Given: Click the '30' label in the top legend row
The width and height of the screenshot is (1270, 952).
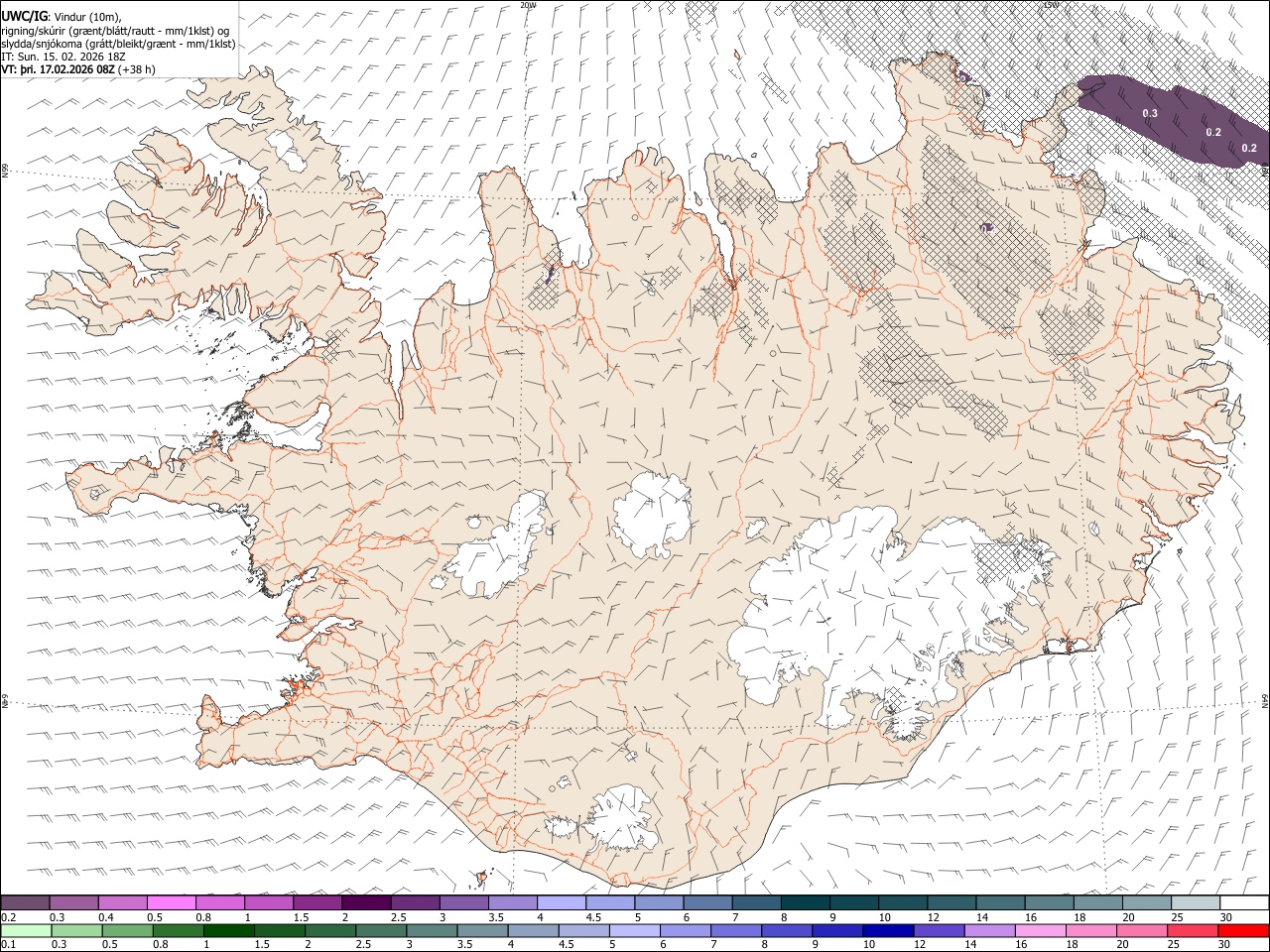Looking at the screenshot, I should click(x=1226, y=917).
